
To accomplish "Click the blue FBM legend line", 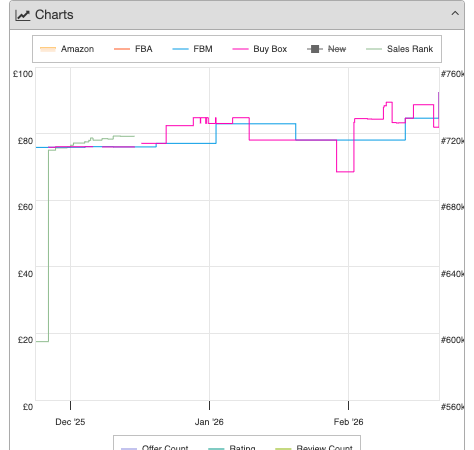I will click(x=180, y=49).
